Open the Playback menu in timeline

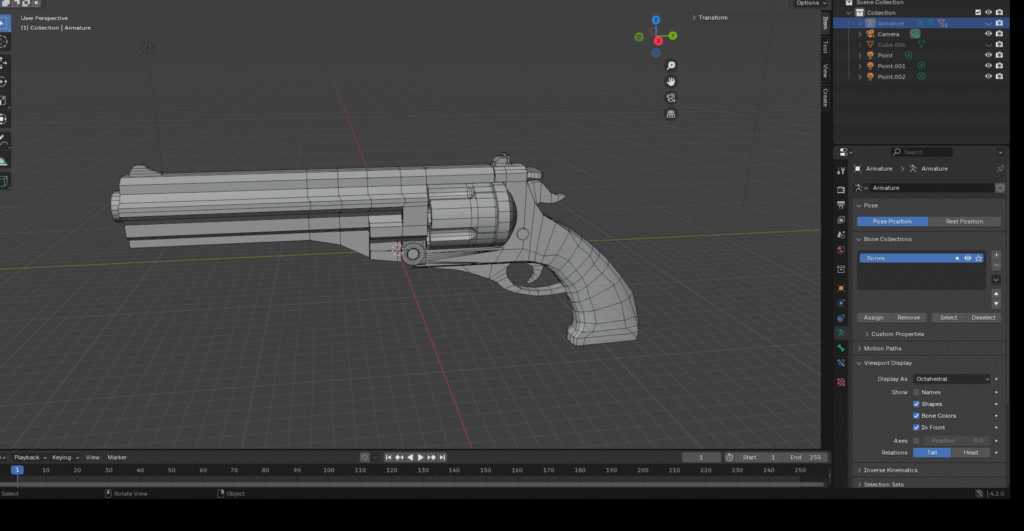tap(27, 457)
